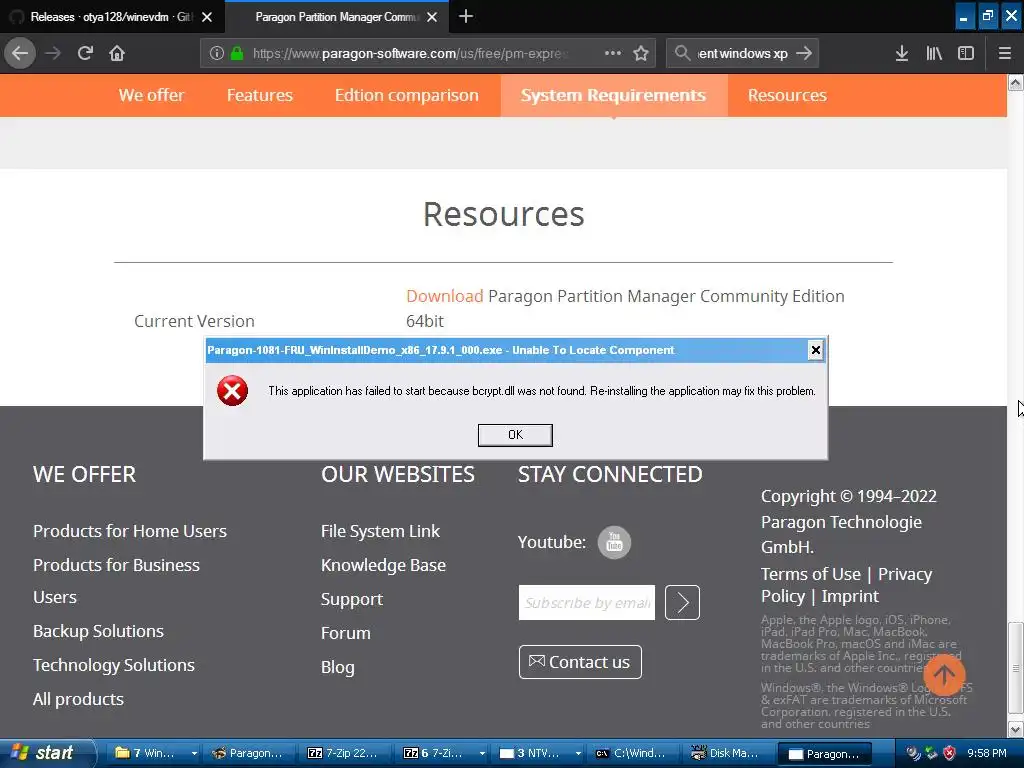Open a new browser tab
The image size is (1024, 768).
tap(466, 16)
